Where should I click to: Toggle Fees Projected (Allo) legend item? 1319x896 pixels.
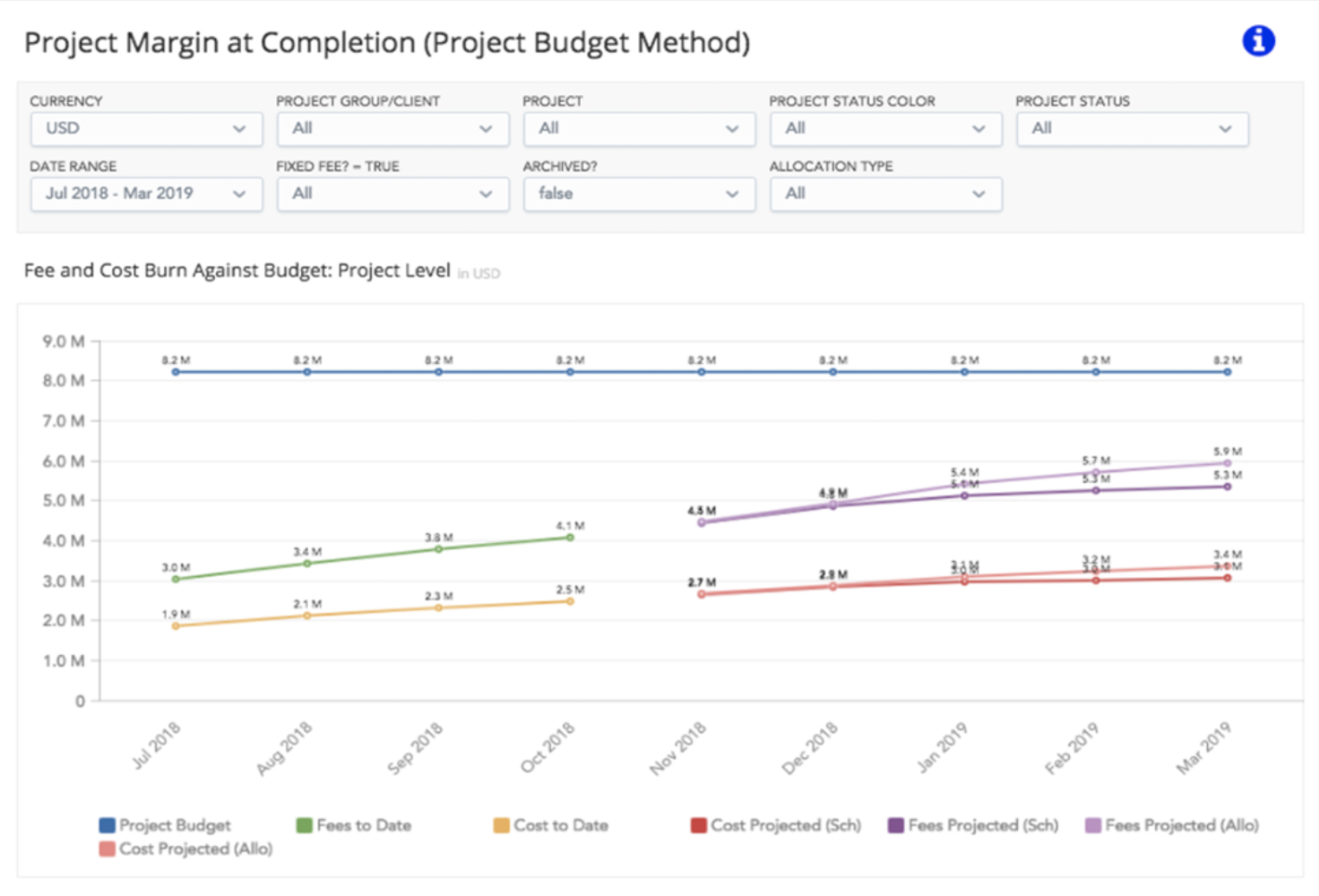click(1172, 825)
